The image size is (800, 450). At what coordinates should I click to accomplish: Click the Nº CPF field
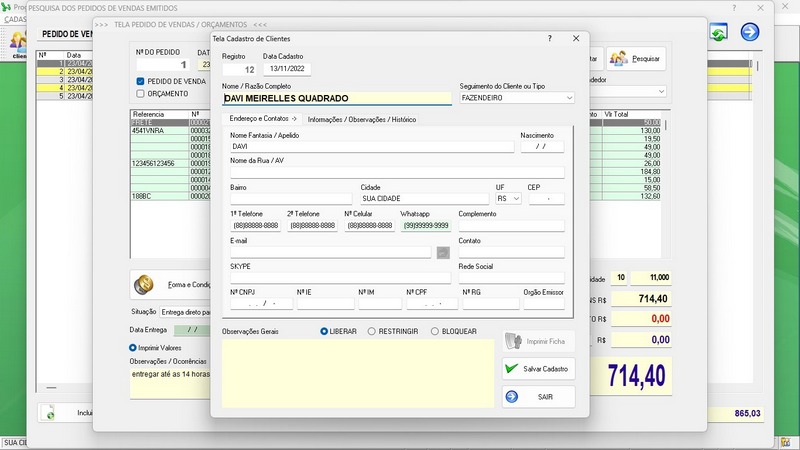point(432,304)
